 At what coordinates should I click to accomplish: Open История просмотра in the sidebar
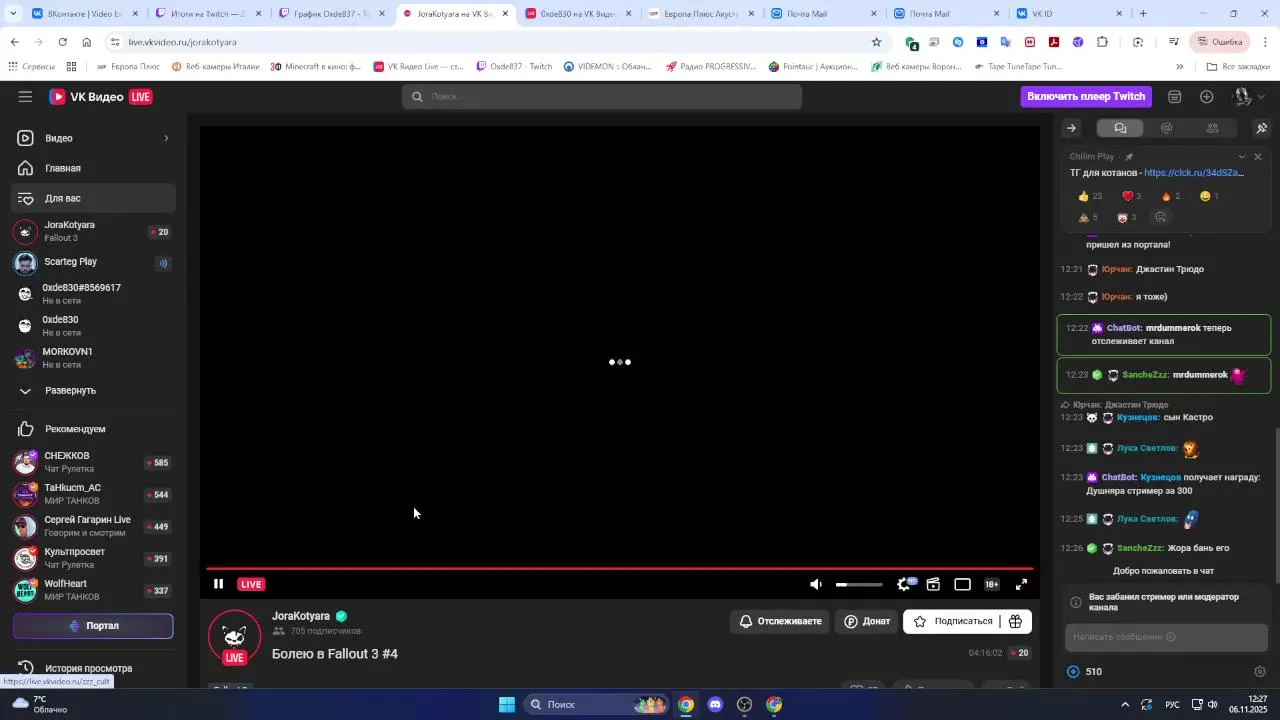[x=94, y=668]
